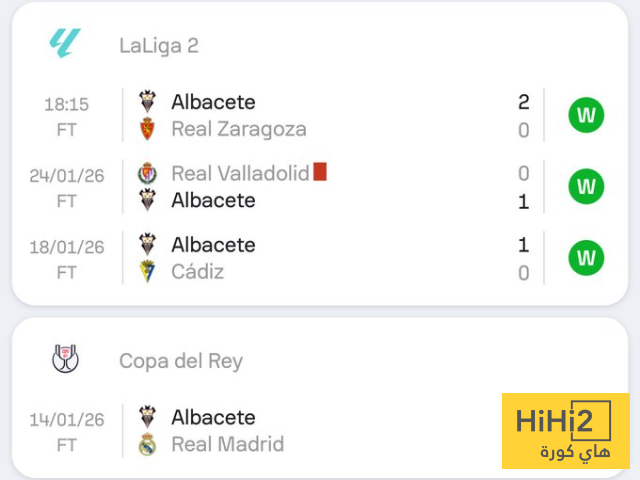Image resolution: width=640 pixels, height=480 pixels.
Task: Click the Copa del Rey trophy logo
Action: [66, 360]
